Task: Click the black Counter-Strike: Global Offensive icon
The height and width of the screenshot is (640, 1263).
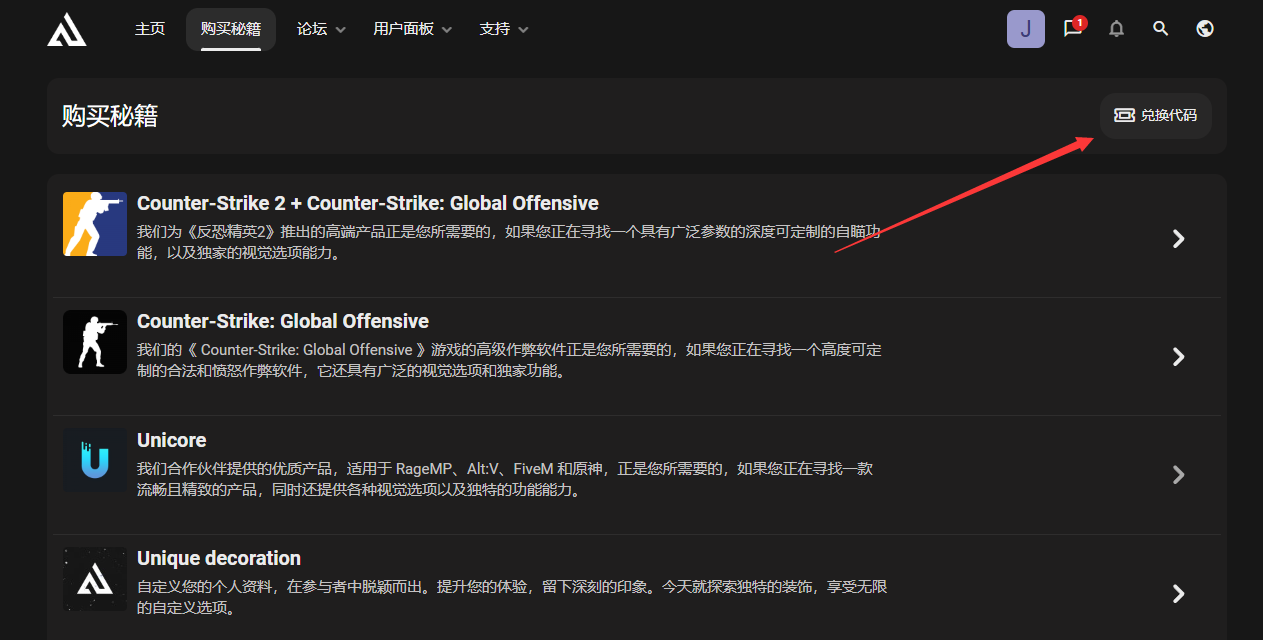Action: tap(95, 342)
